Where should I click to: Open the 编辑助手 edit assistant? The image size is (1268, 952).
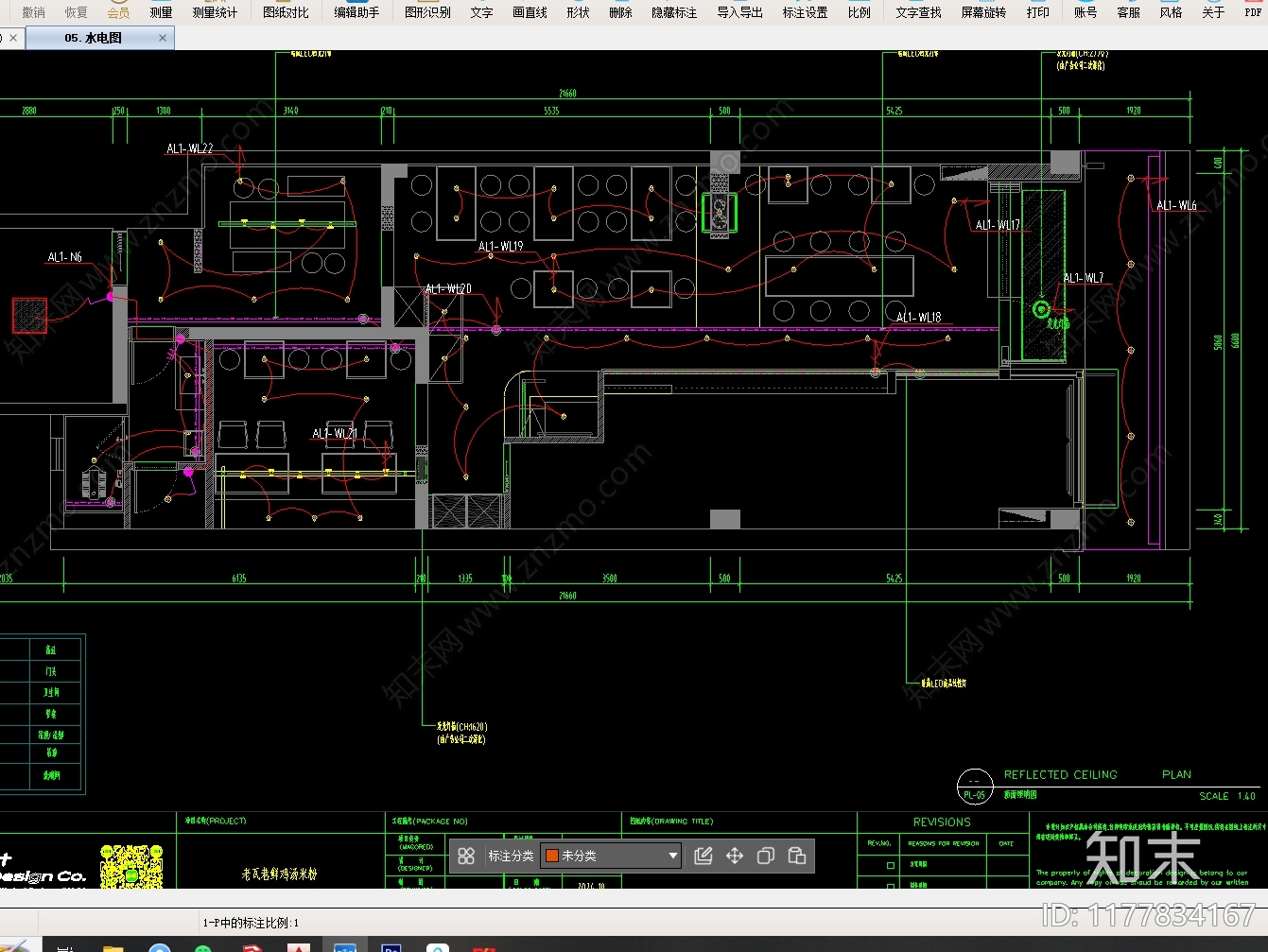356,12
